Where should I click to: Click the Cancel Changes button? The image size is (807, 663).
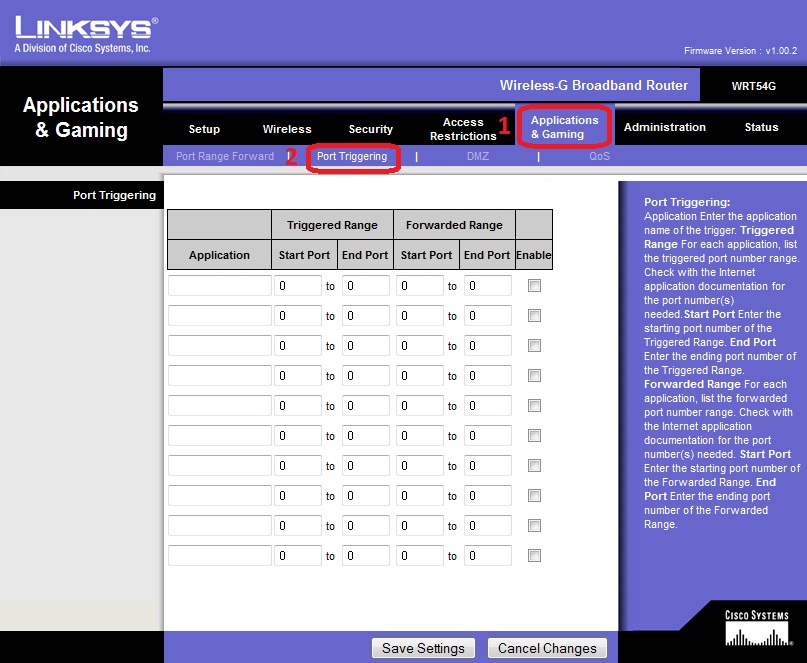tap(547, 648)
